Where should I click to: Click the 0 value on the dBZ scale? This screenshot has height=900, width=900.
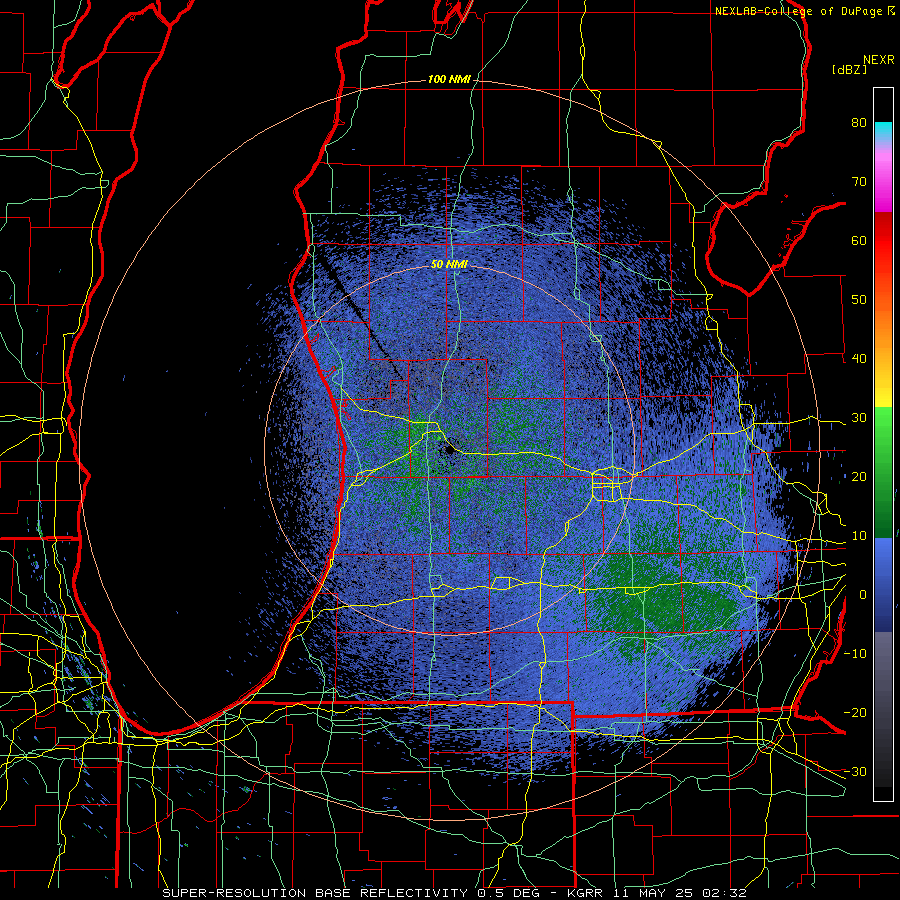(863, 595)
